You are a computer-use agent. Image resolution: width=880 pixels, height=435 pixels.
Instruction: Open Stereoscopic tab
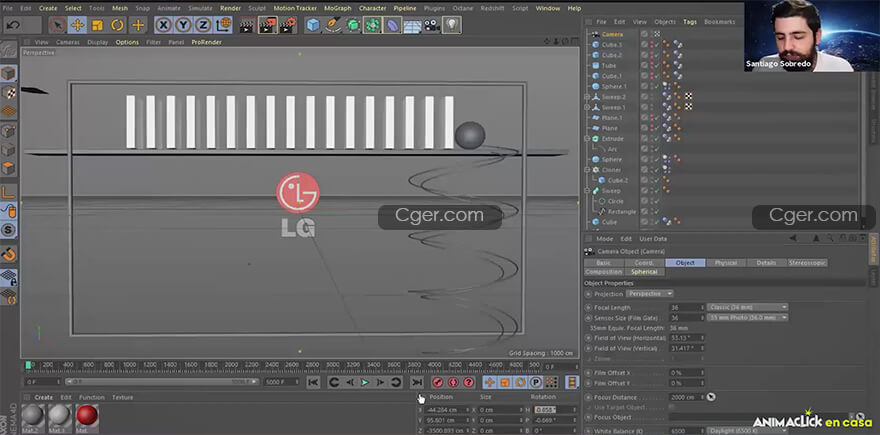point(807,263)
